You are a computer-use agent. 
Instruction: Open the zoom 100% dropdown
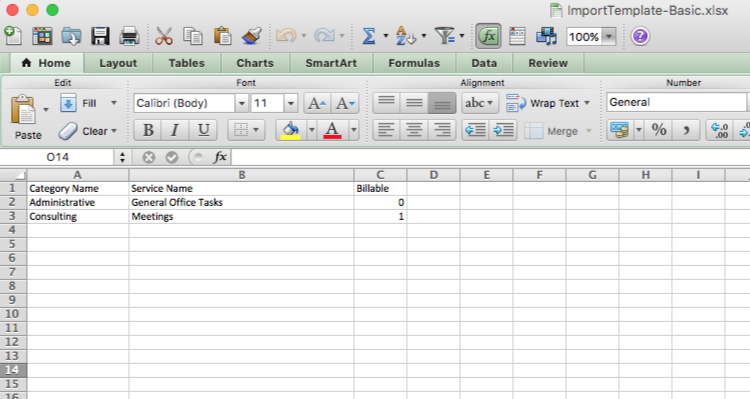coord(609,36)
